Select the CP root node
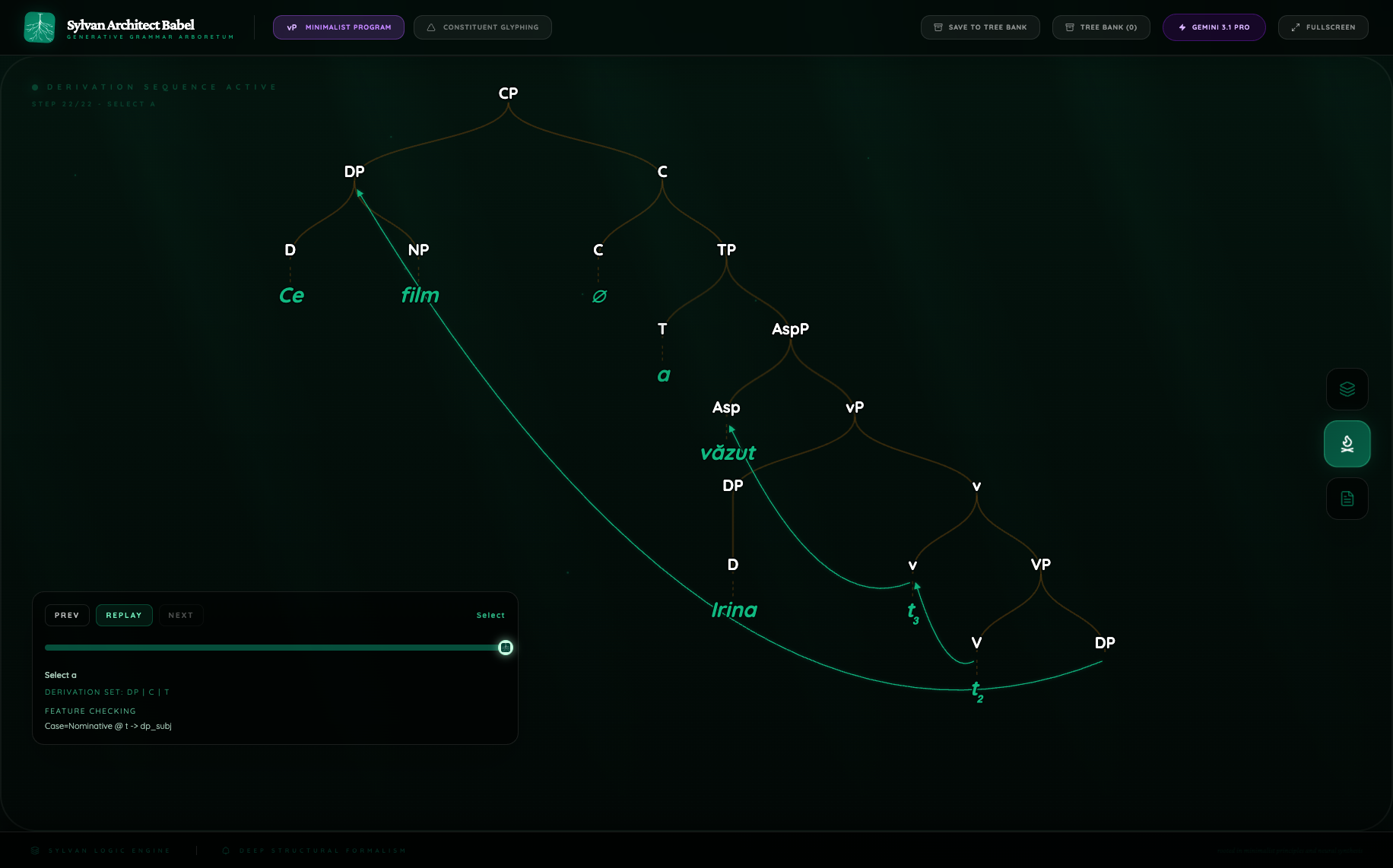The height and width of the screenshot is (868, 1393). [x=508, y=93]
